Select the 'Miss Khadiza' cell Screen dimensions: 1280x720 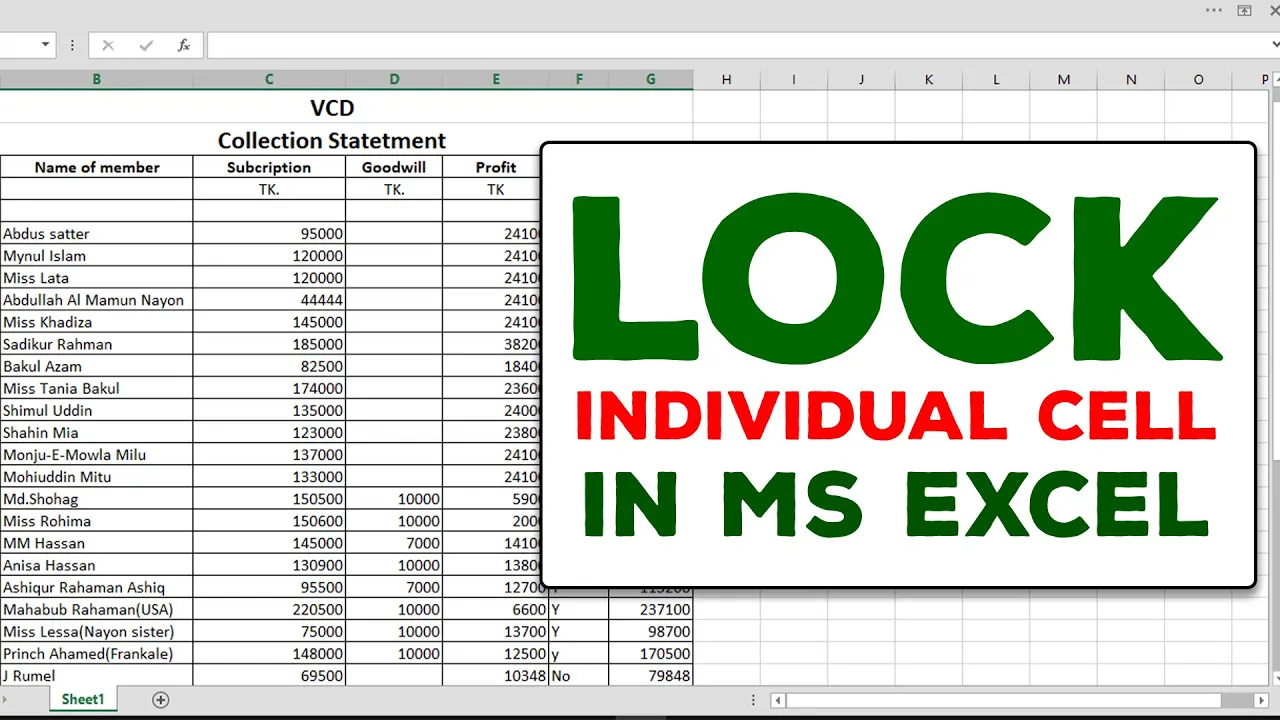coord(97,321)
